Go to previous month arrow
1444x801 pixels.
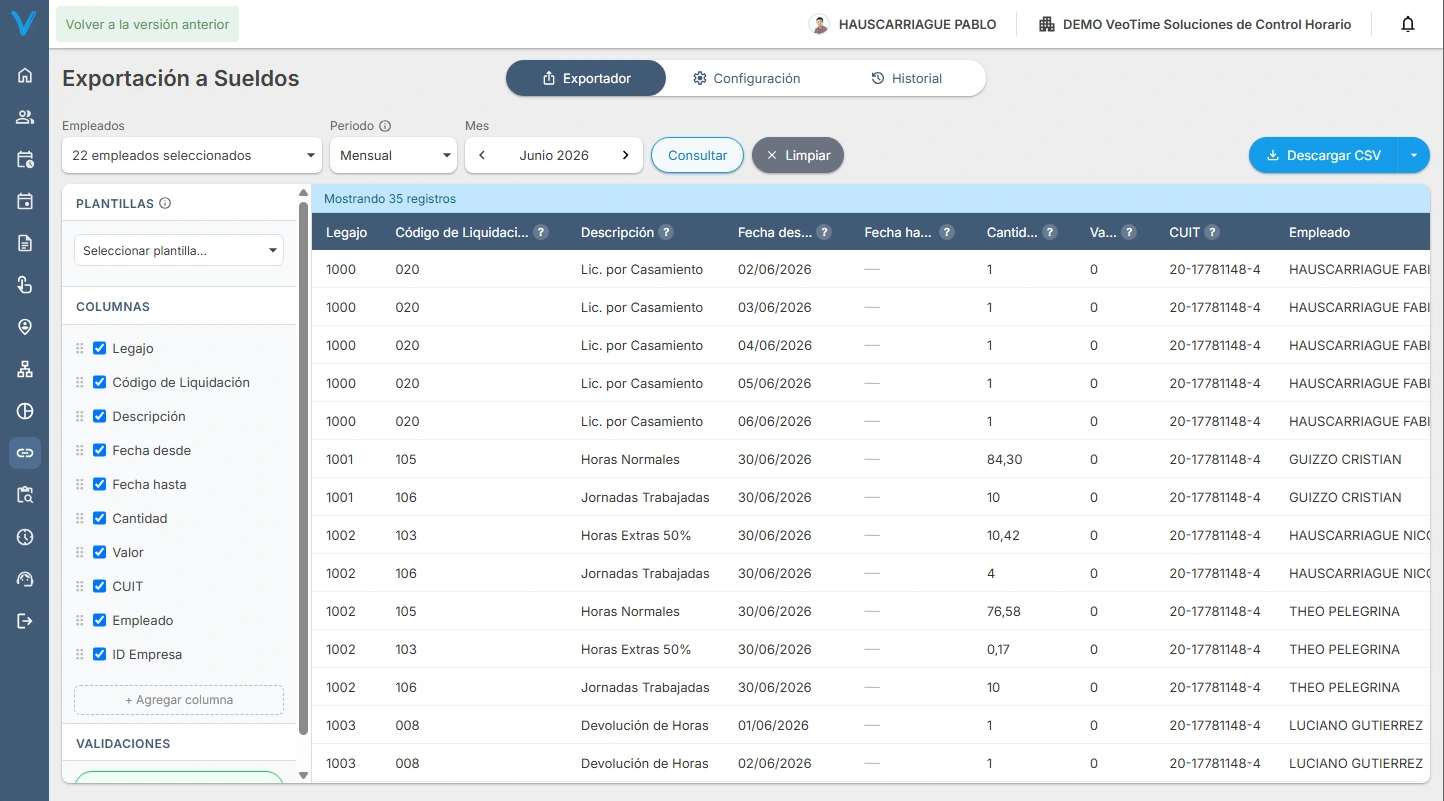(482, 155)
